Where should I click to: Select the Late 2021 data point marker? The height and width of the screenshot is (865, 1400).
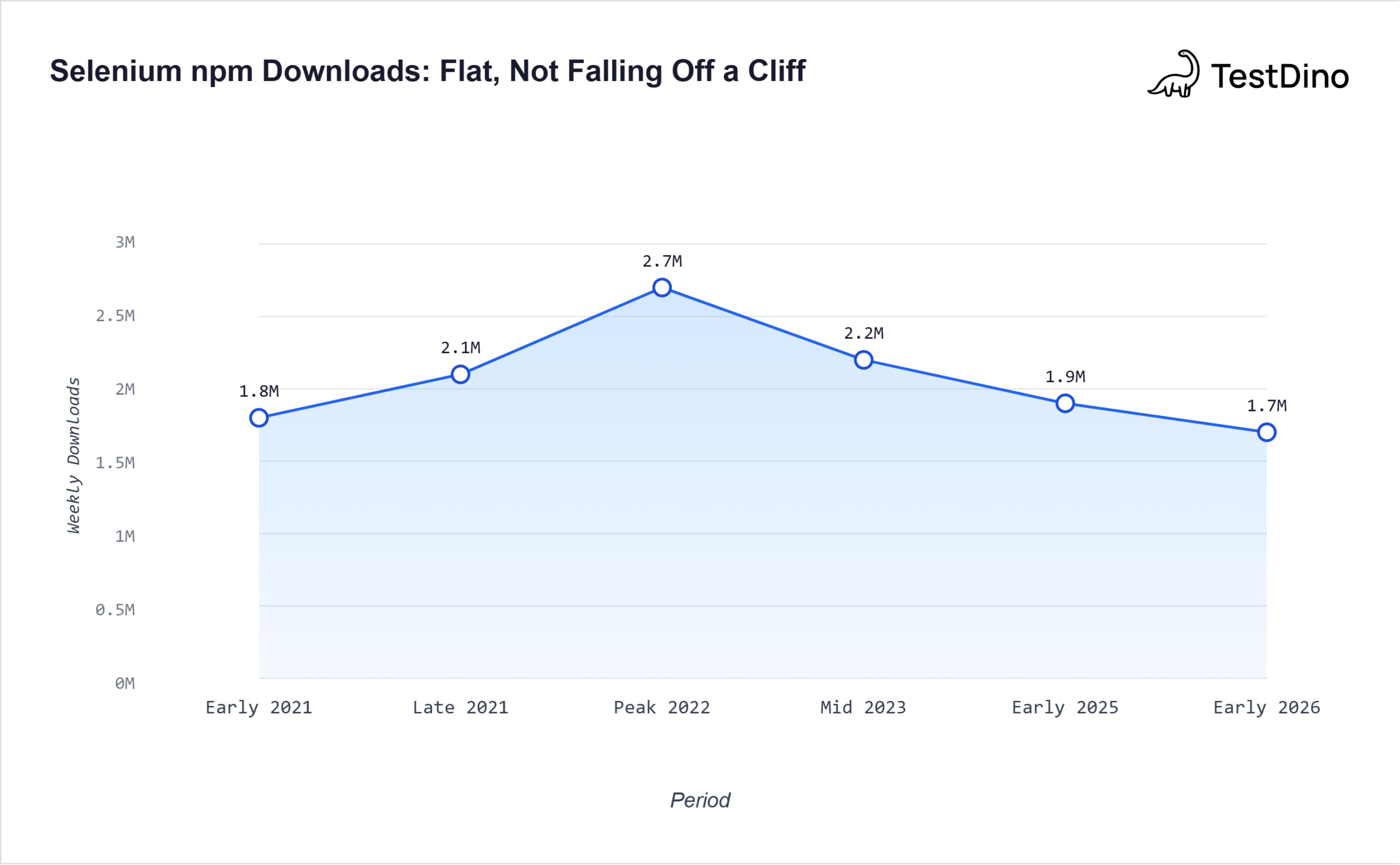(x=460, y=375)
